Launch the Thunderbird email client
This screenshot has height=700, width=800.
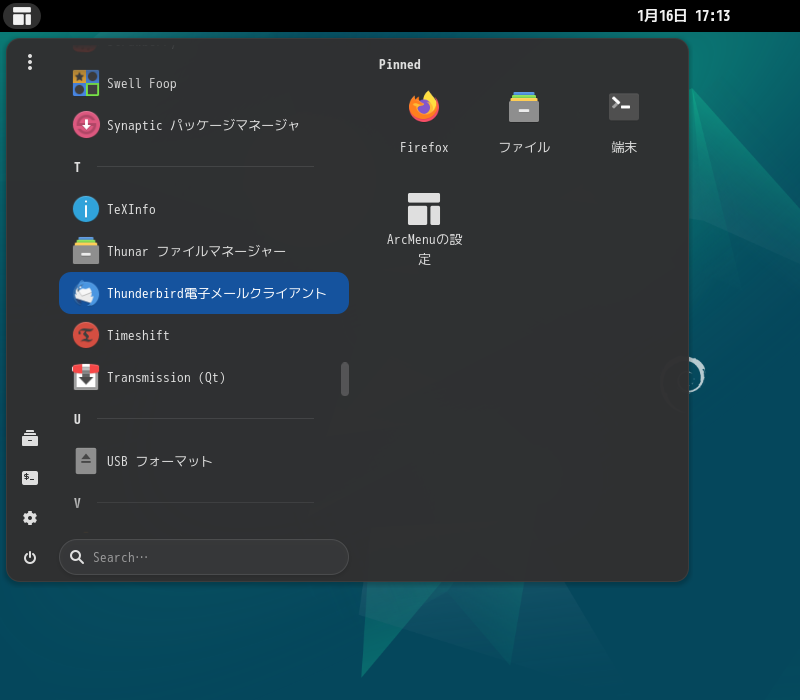point(204,293)
